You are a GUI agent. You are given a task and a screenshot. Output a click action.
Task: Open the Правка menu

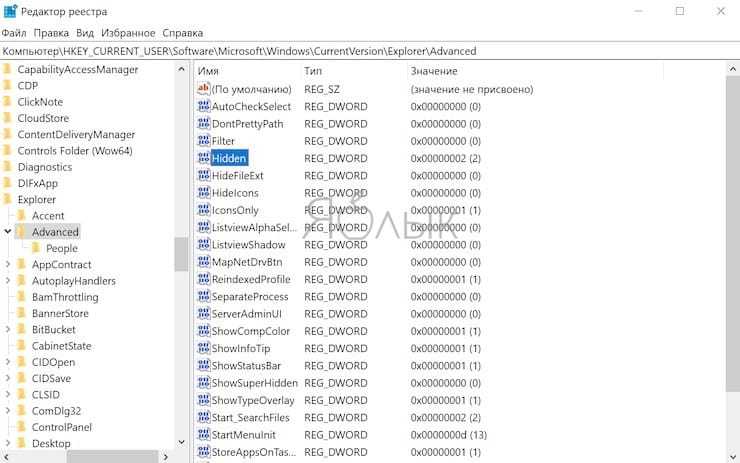(x=51, y=33)
